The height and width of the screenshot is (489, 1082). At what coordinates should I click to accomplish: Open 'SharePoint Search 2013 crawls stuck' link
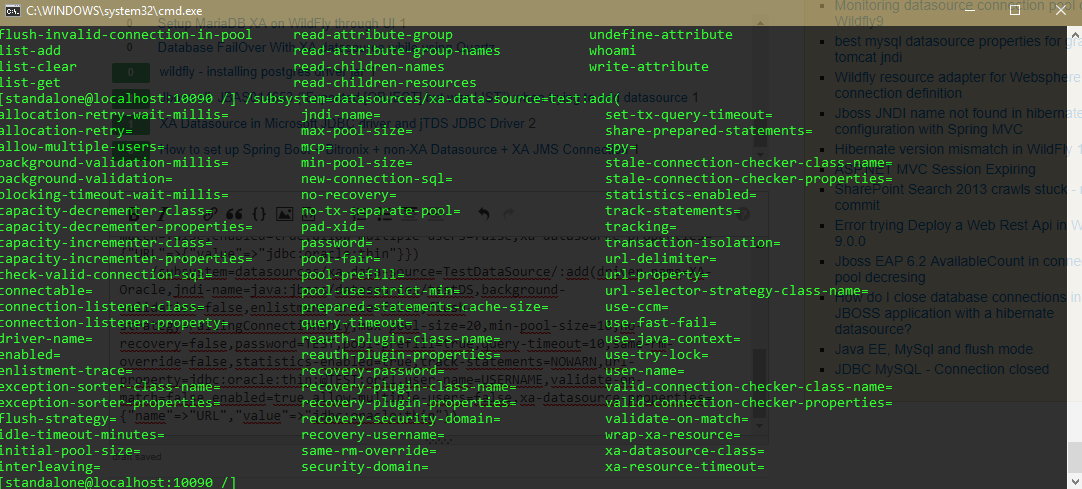pos(957,197)
